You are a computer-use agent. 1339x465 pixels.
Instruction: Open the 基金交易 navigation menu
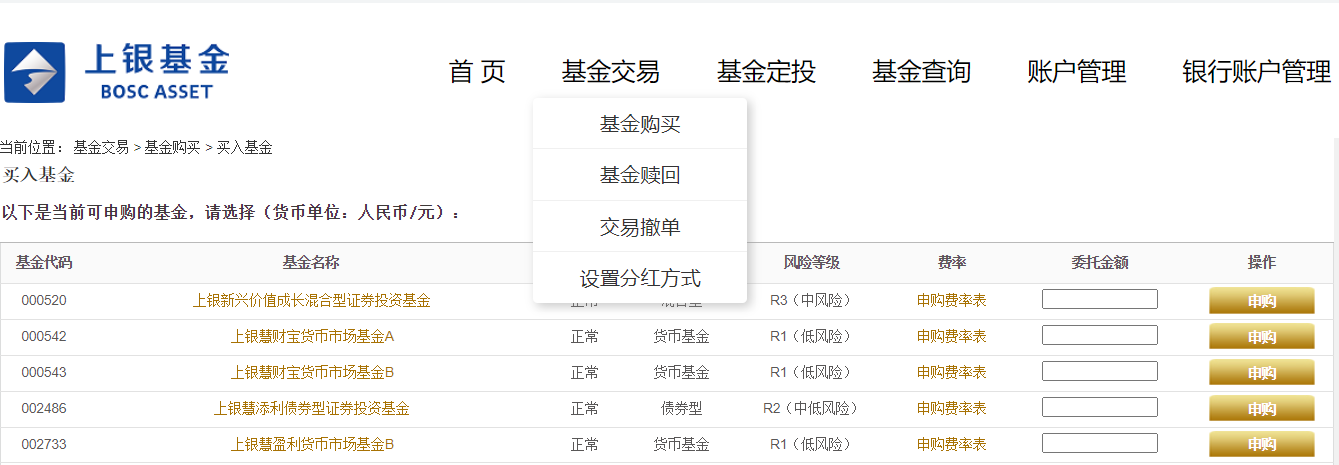pos(610,72)
